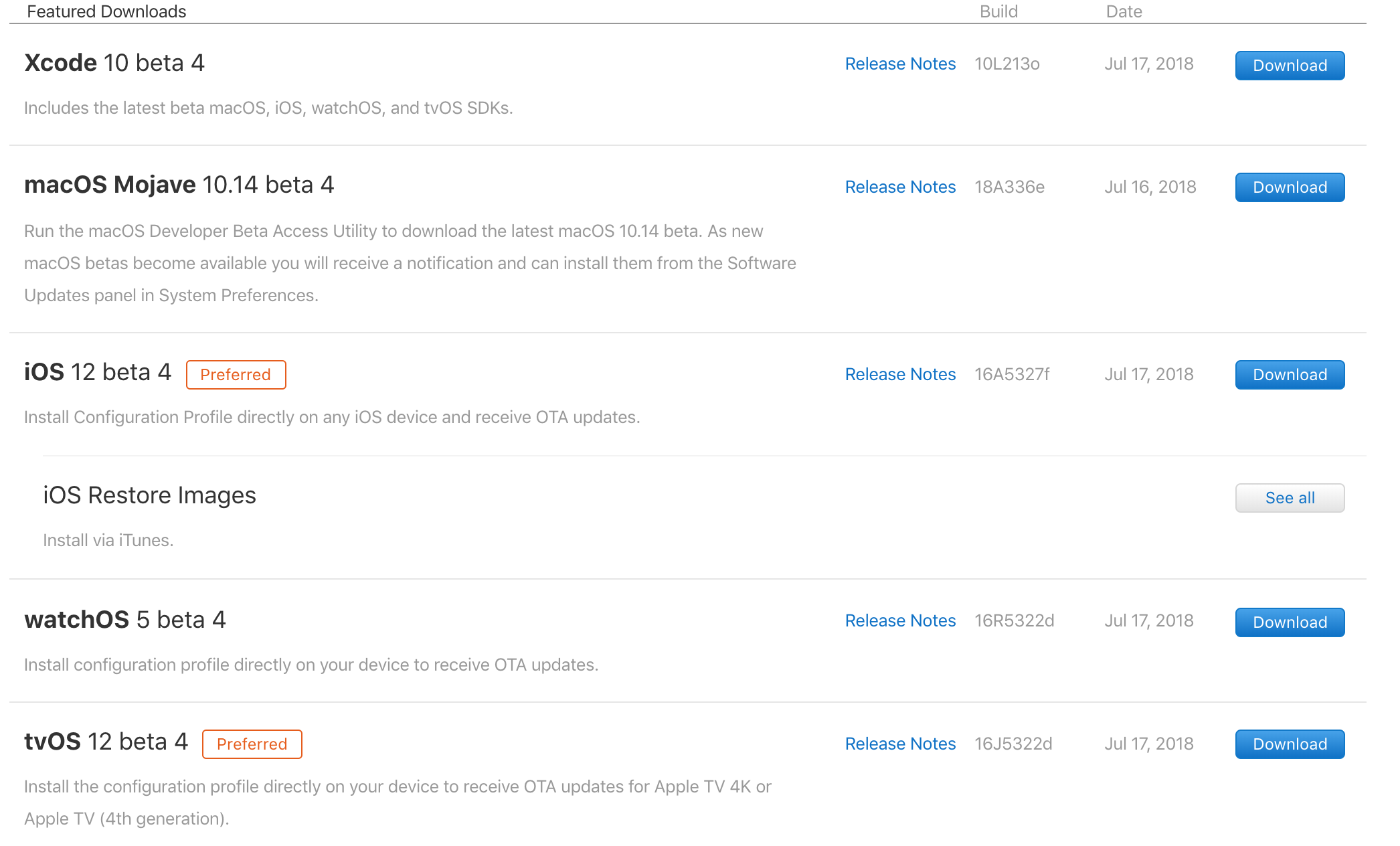Click the watchOS configuration profile description
The image size is (1400, 846).
311,665
